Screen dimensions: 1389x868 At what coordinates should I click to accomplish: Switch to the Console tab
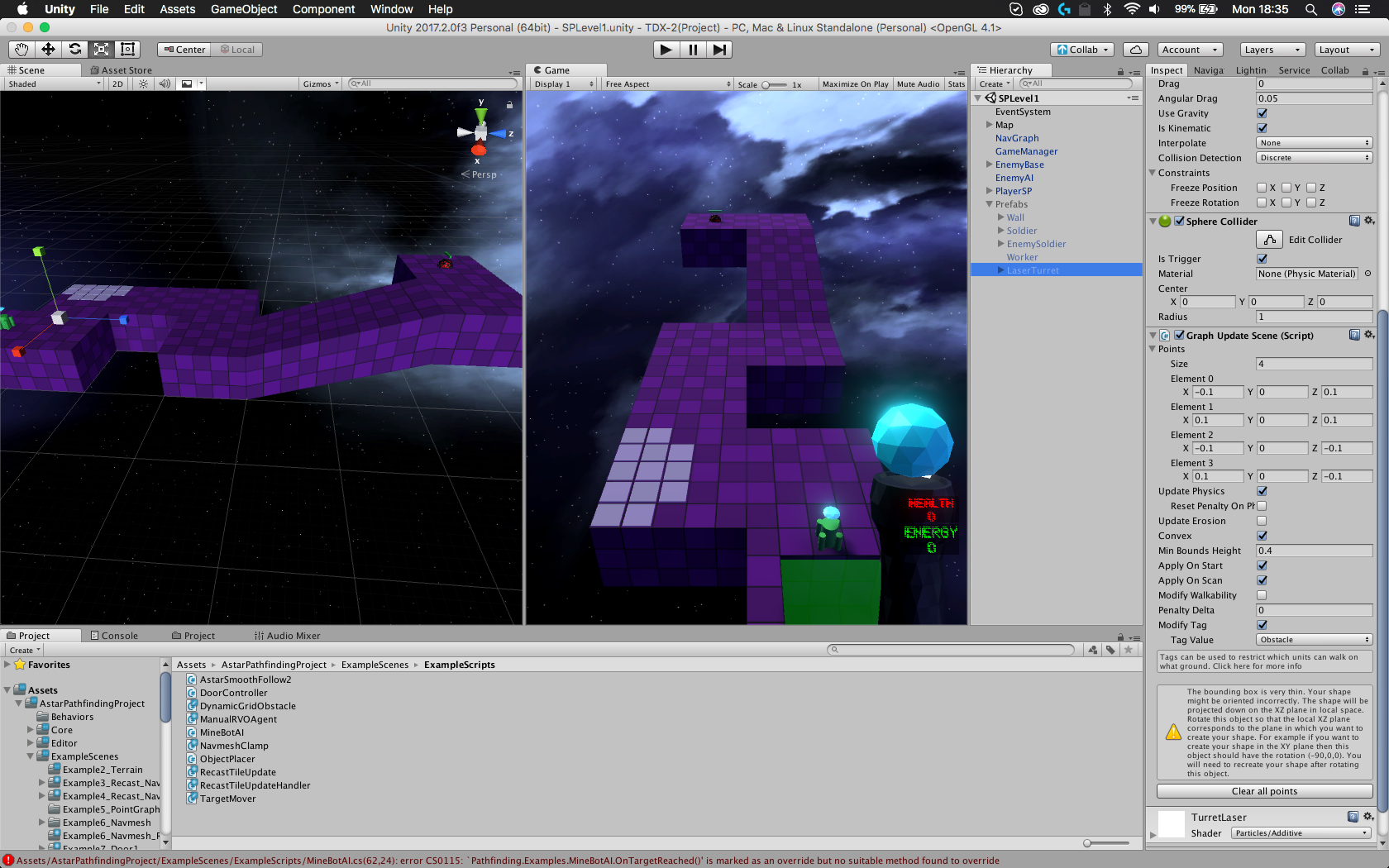point(114,636)
